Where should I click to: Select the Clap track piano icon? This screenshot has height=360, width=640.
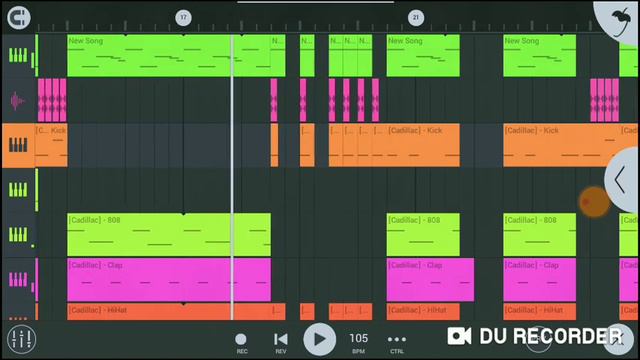18,280
